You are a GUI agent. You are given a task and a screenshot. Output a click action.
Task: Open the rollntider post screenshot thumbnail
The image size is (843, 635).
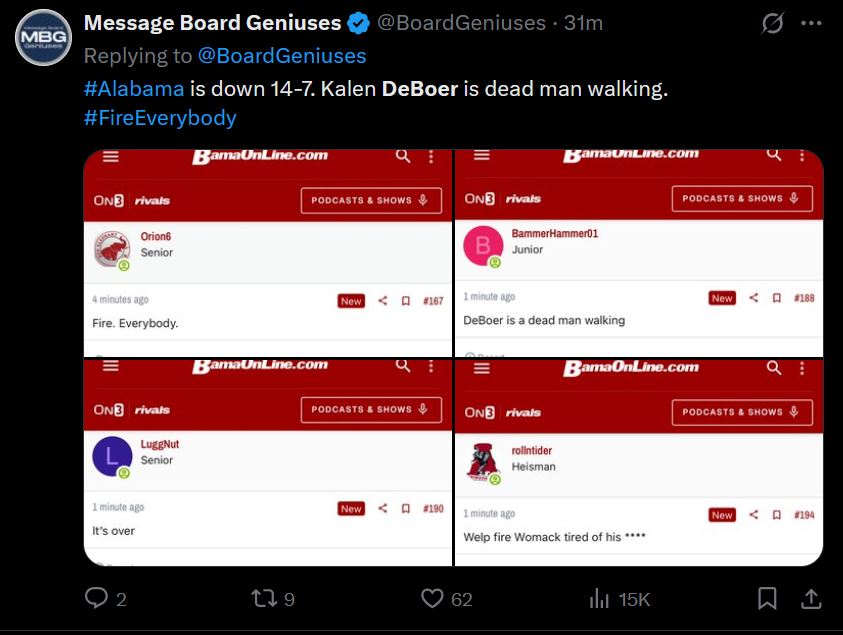[x=639, y=462]
